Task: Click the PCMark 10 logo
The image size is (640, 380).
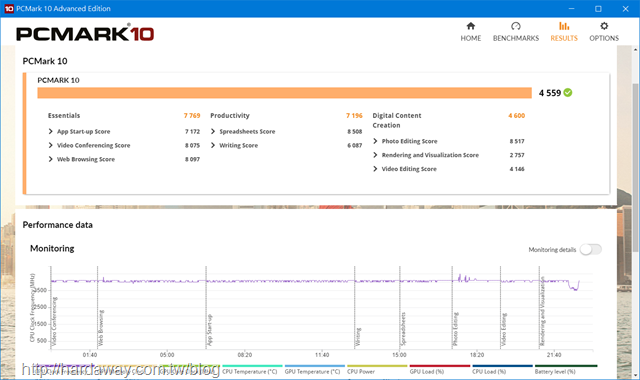Action: (85, 34)
